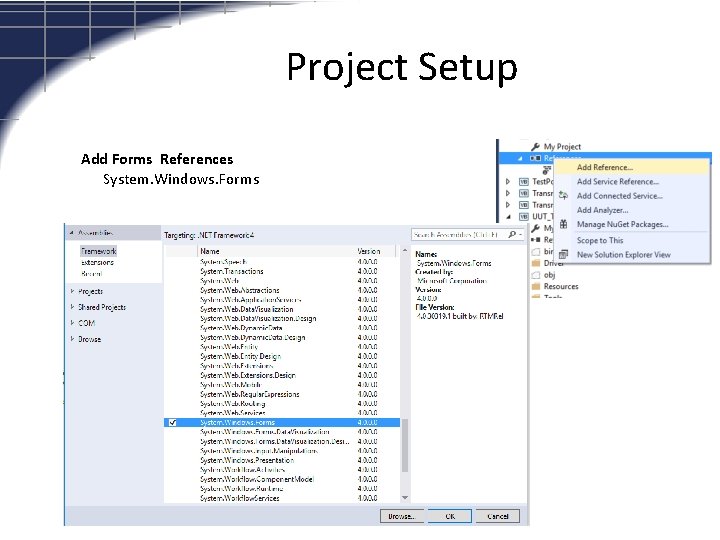
Task: Choose Add Reference... from context menu
Action: click(x=631, y=167)
